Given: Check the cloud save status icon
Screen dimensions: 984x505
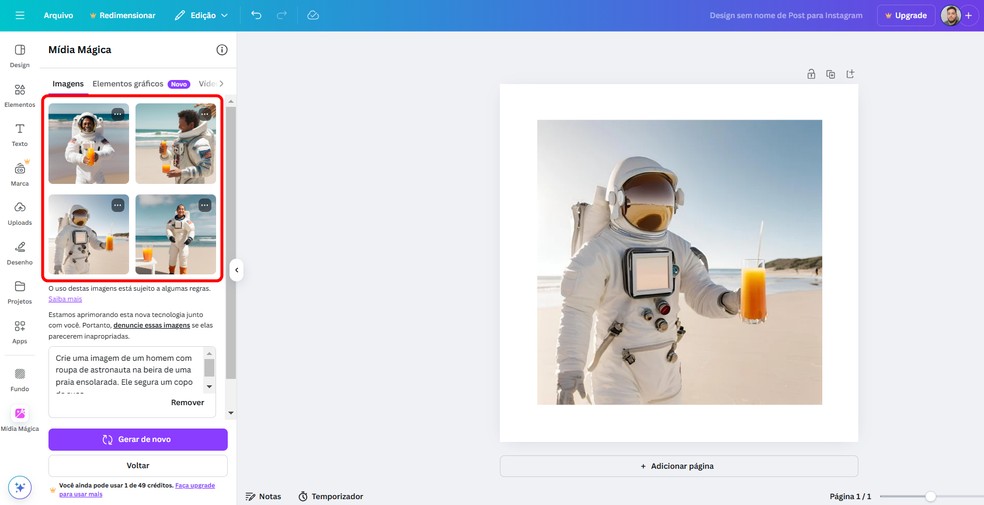Looking at the screenshot, I should pos(313,15).
